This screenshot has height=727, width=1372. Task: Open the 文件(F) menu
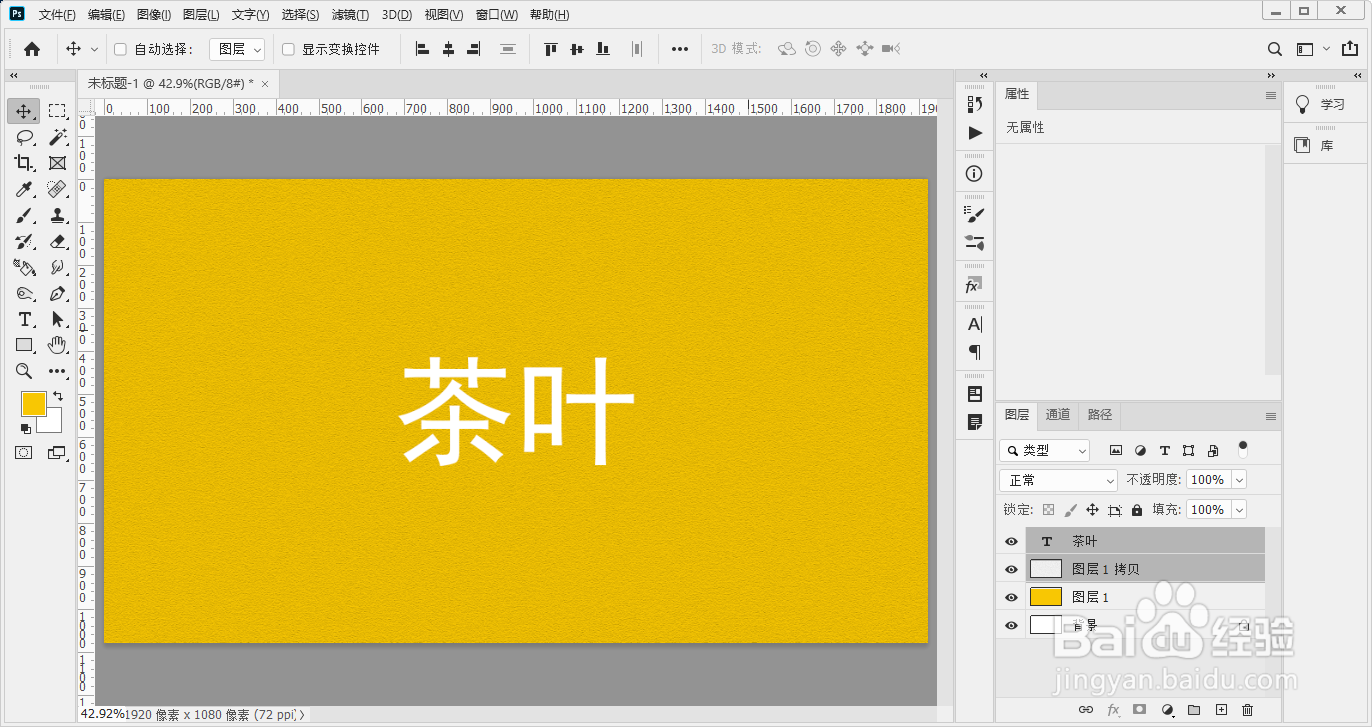[57, 15]
